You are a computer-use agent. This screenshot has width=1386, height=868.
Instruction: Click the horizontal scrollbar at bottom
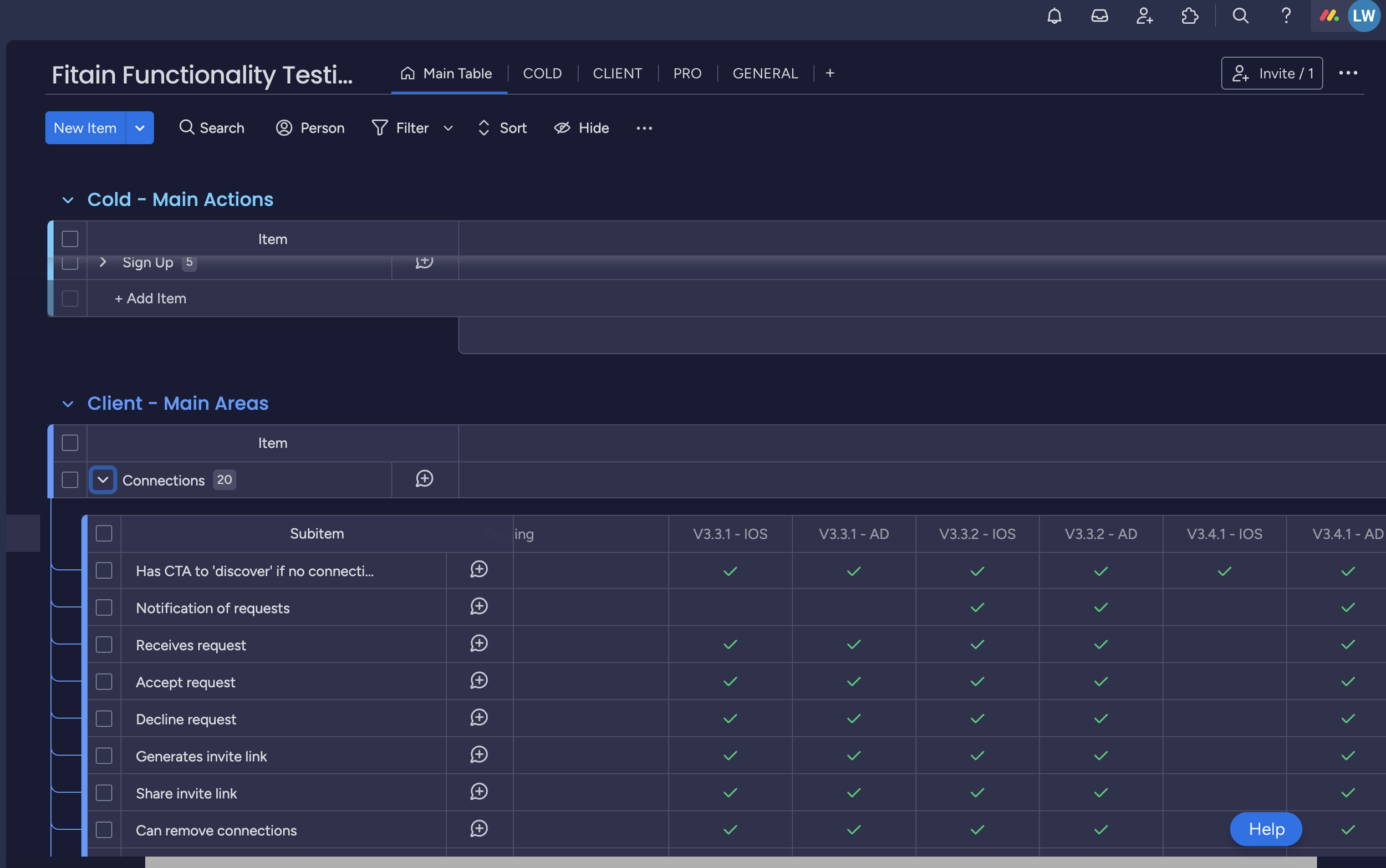[730, 862]
